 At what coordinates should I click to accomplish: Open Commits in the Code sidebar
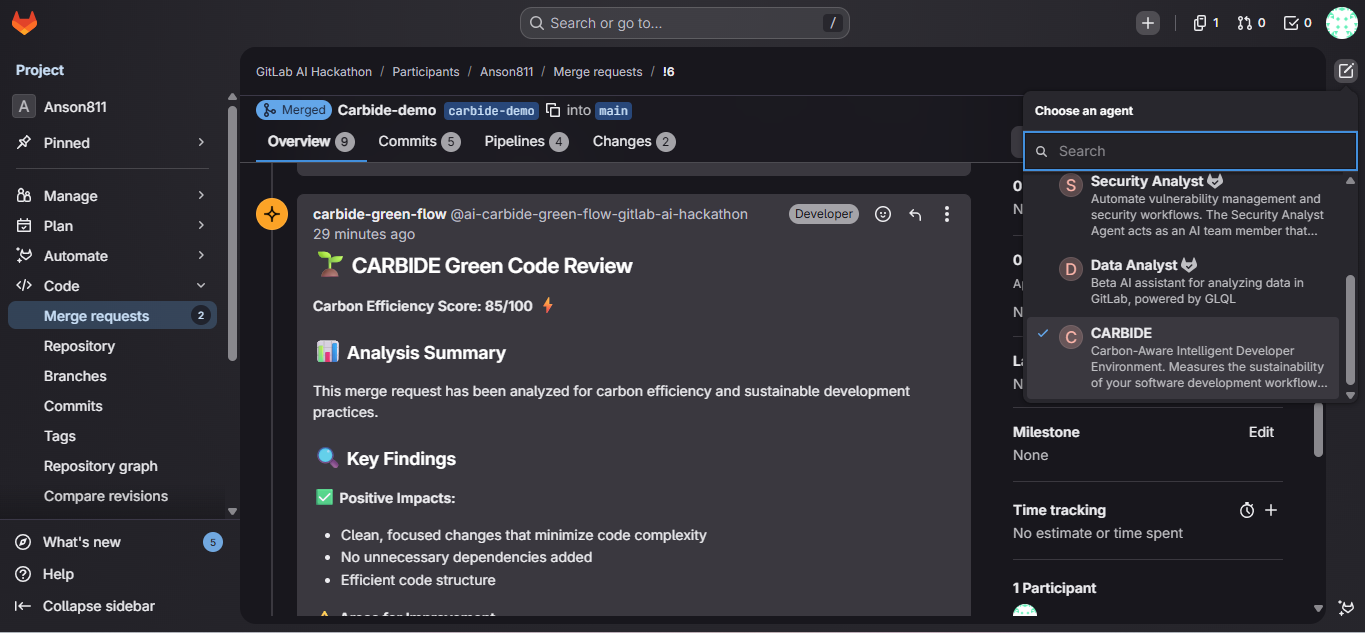(x=112, y=406)
